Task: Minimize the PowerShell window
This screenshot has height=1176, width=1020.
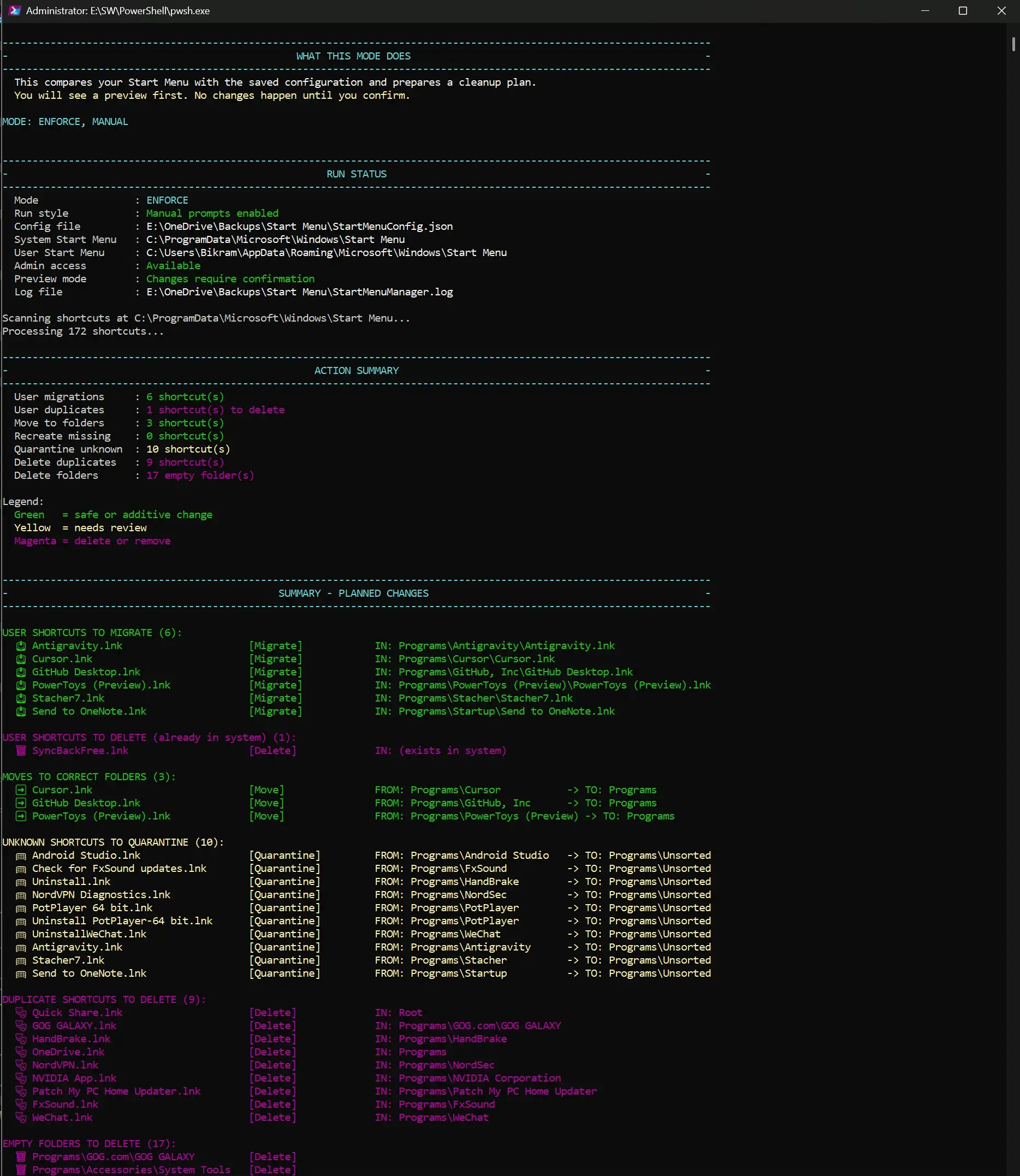Action: 925,11
